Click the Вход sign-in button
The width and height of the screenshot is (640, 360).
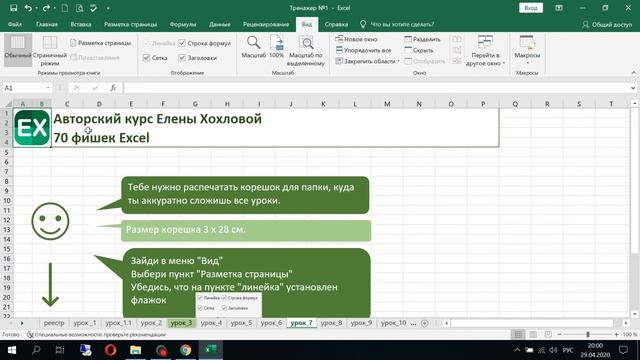click(x=531, y=8)
